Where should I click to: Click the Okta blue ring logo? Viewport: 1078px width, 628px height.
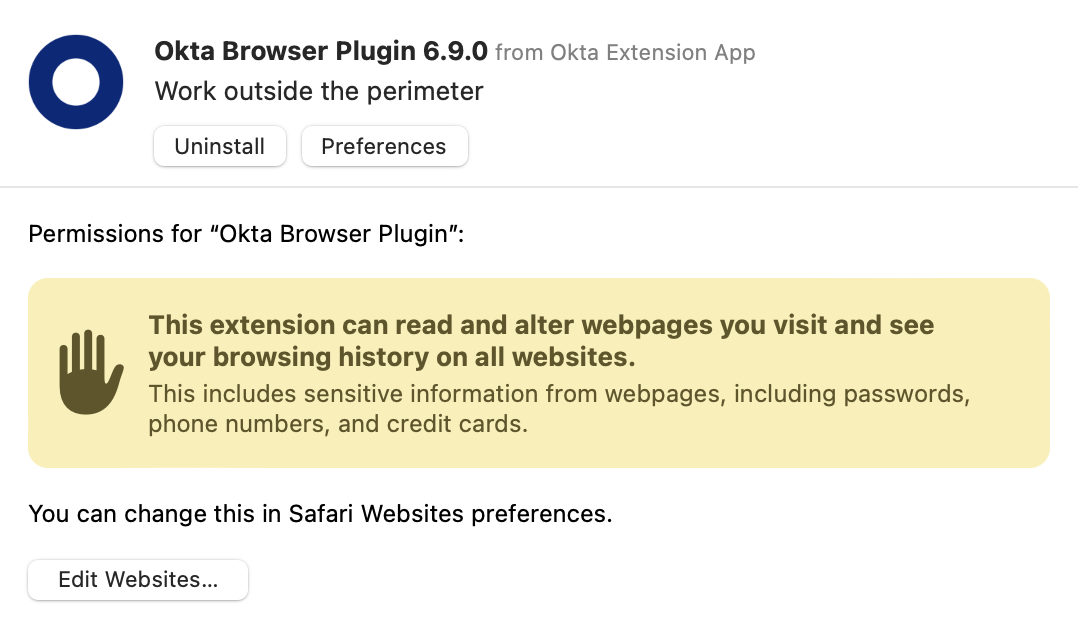76,82
